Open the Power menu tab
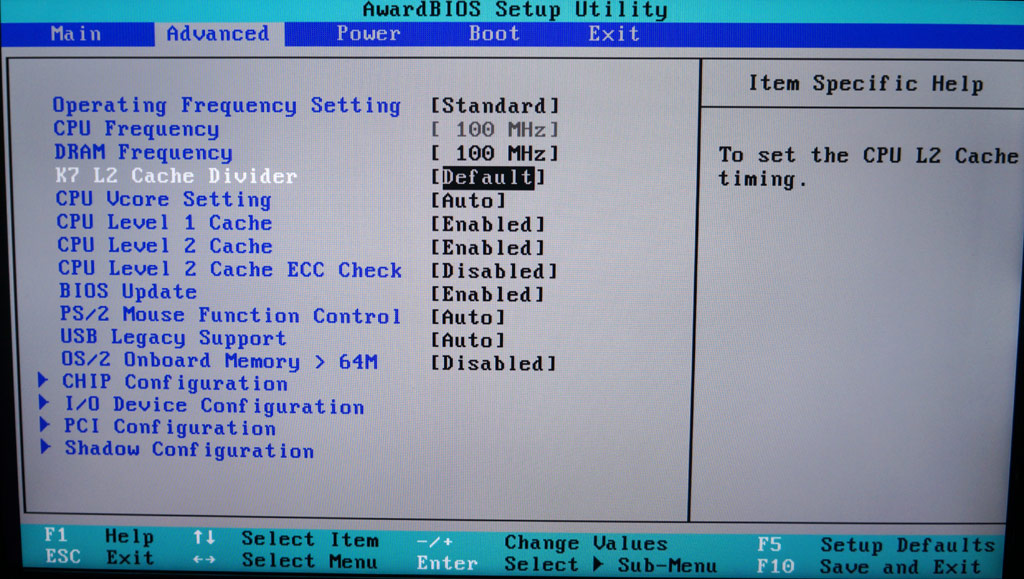 (x=368, y=33)
